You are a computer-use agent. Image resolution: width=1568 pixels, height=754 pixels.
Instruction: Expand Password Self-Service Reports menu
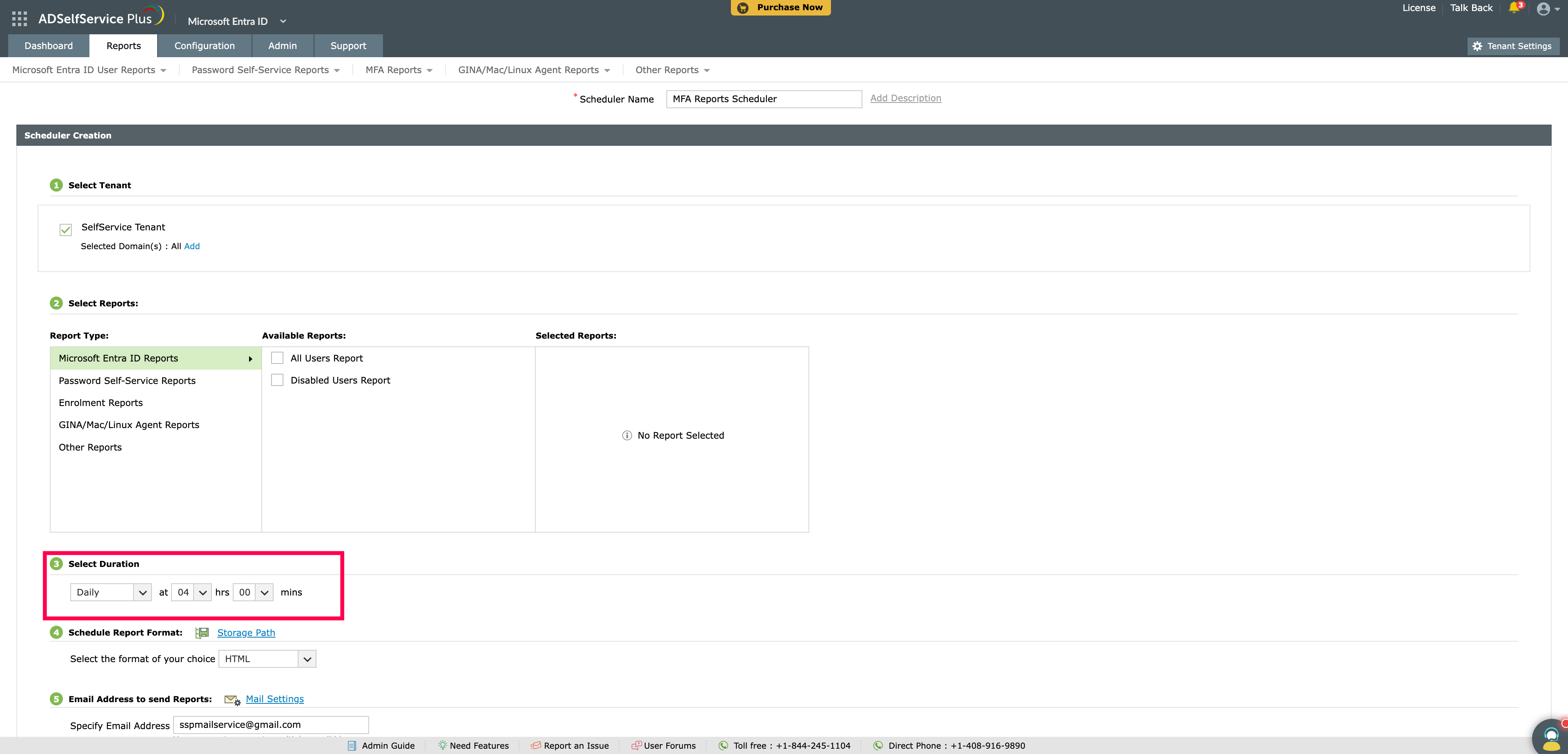click(265, 70)
